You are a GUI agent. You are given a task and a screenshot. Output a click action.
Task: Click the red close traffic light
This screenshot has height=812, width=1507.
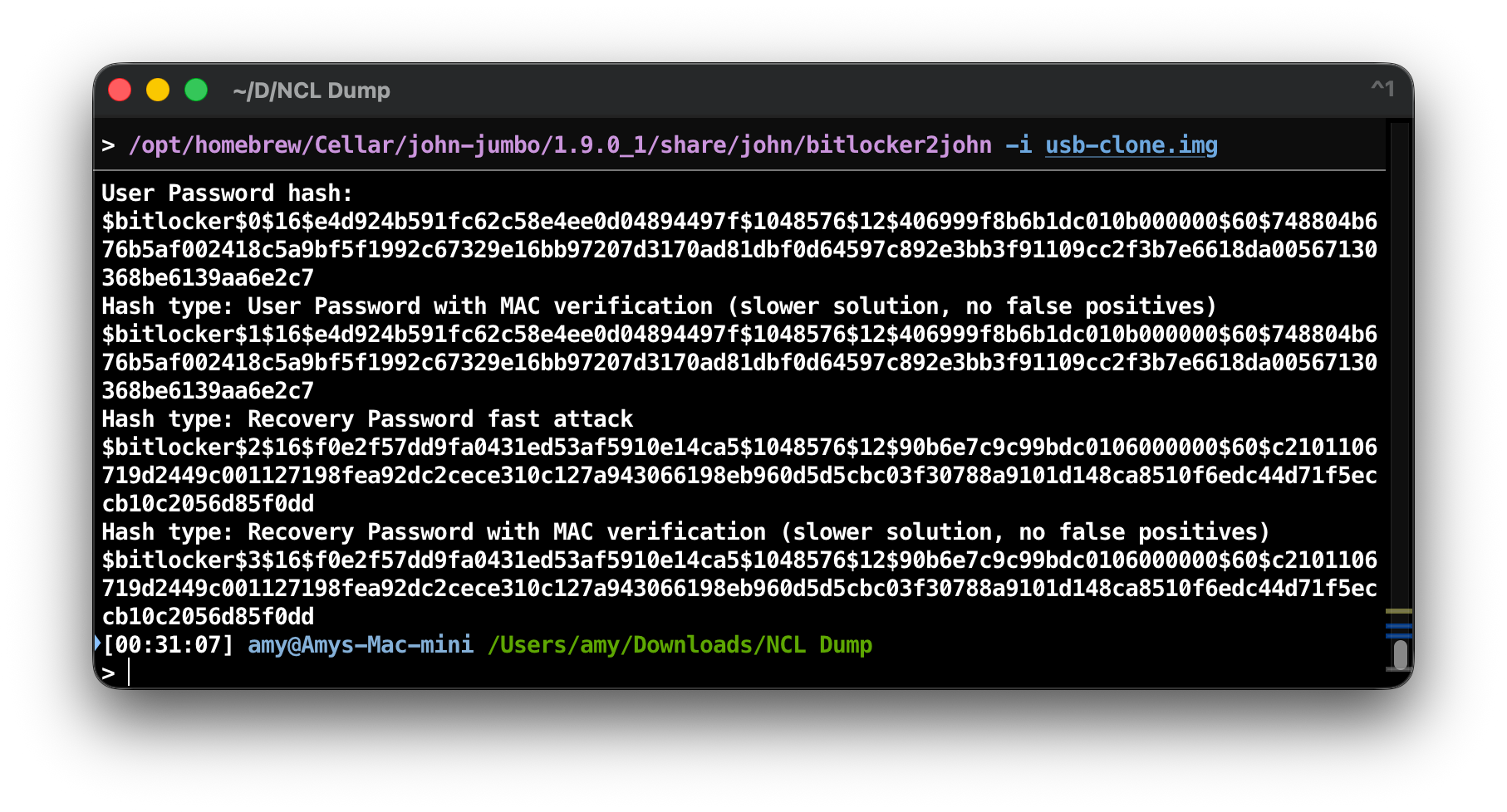(x=119, y=90)
